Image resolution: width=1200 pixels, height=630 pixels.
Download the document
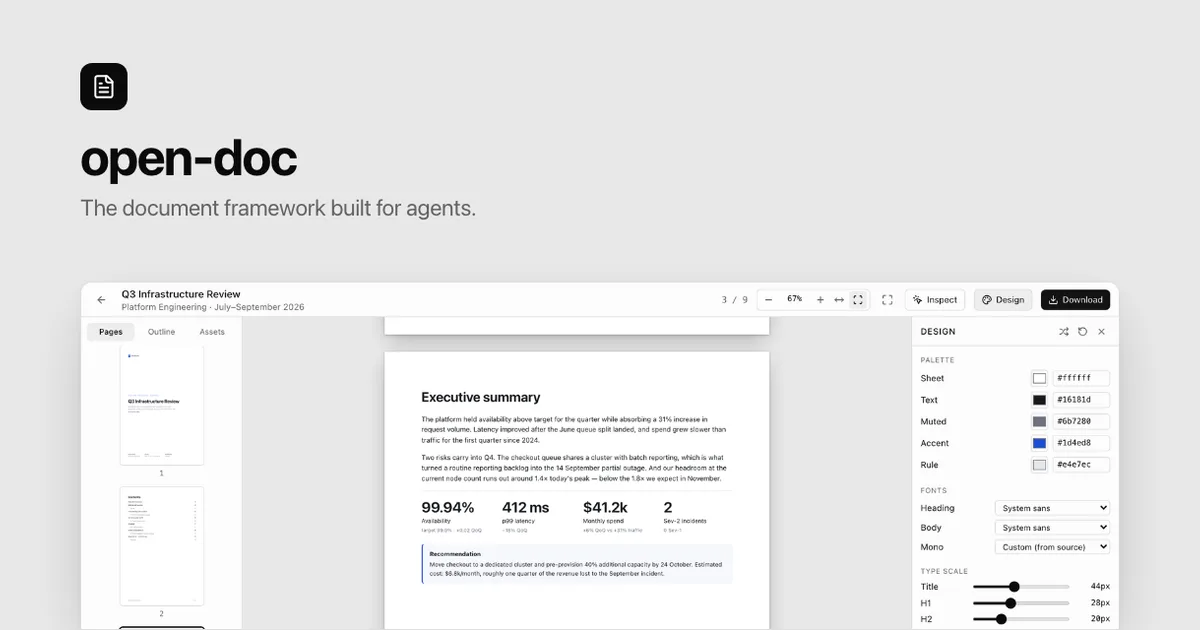tap(1076, 300)
